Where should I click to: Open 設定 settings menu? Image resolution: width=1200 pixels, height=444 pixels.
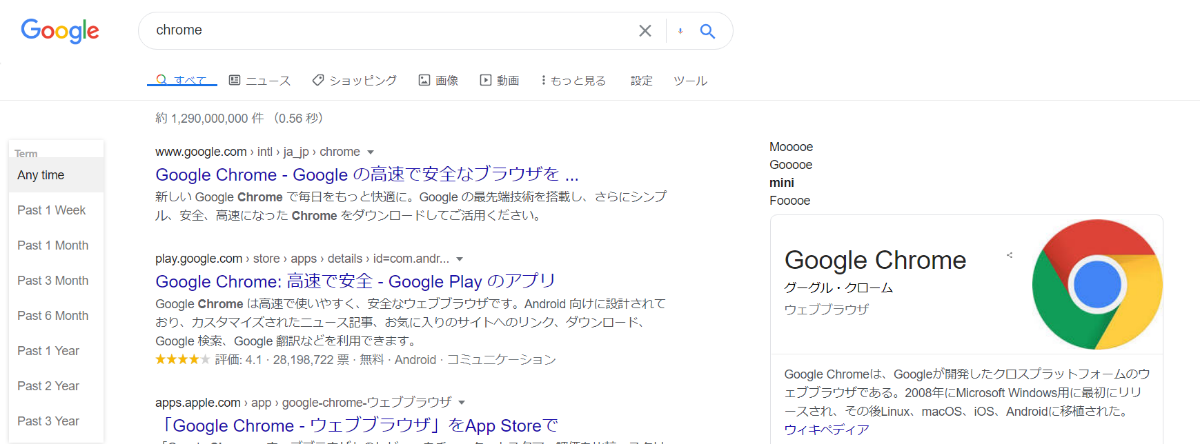click(x=641, y=80)
